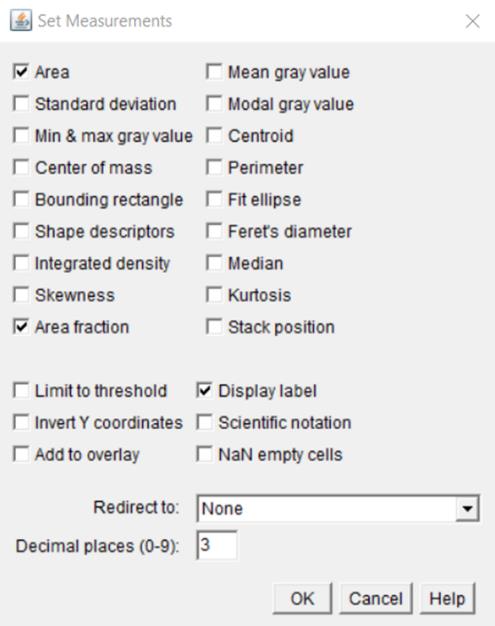Tick the NaN empty cells checkbox
This screenshot has height=626, width=495.
204,454
